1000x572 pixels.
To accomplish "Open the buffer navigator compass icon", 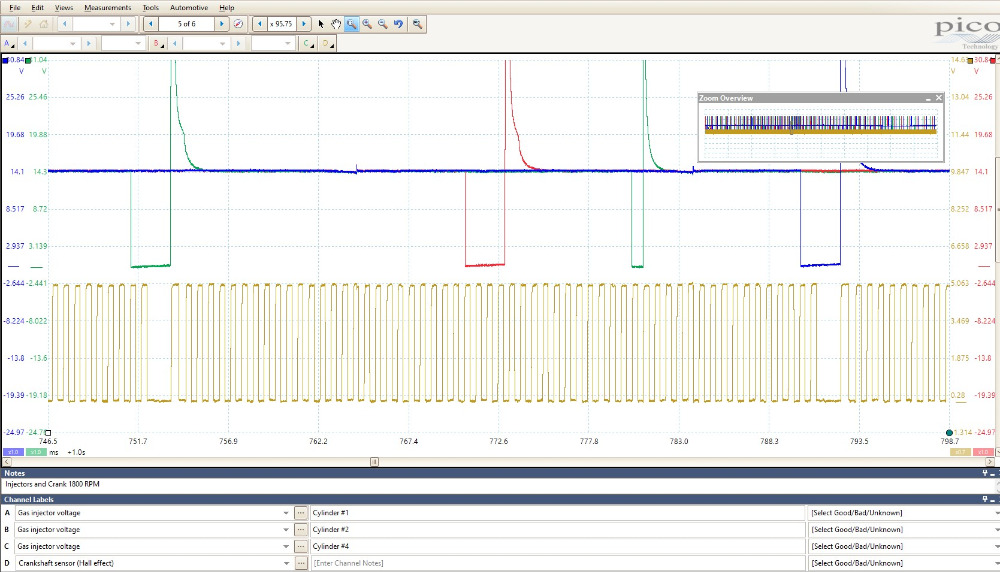I will 238,23.
